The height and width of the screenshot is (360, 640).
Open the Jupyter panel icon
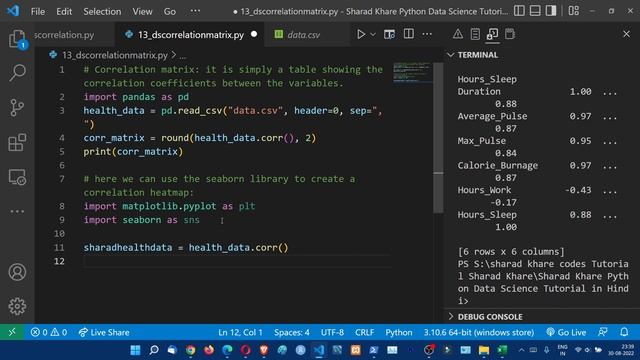coord(510,34)
